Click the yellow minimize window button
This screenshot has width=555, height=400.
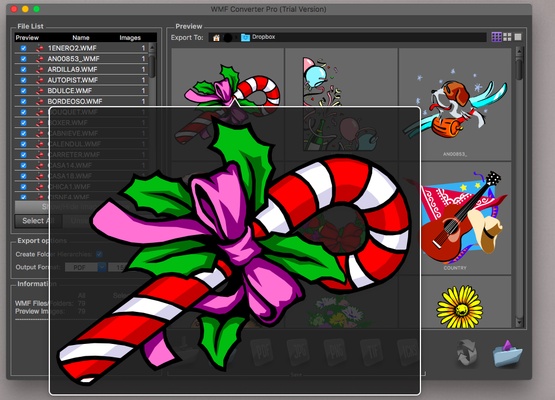click(25, 9)
